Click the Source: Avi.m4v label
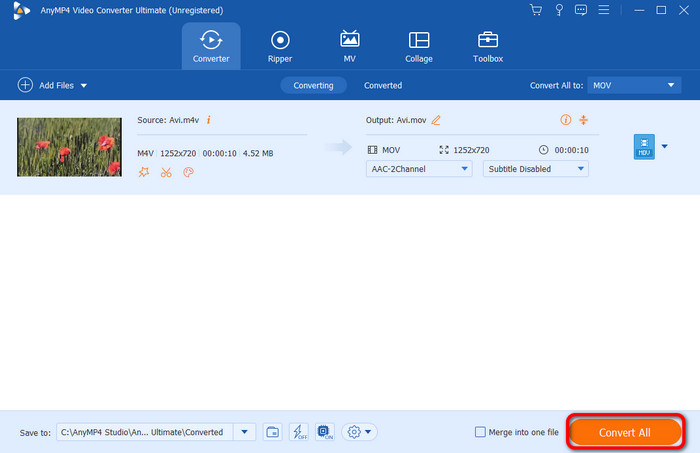The width and height of the screenshot is (700, 453). coord(168,120)
